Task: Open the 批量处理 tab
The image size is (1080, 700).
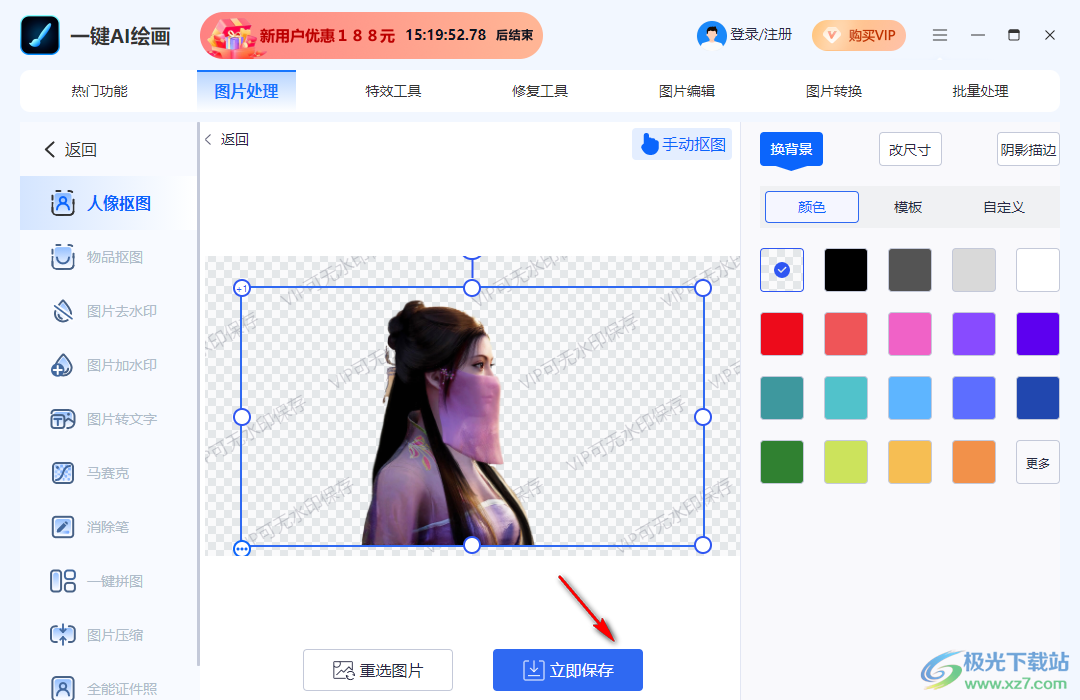Action: click(980, 91)
